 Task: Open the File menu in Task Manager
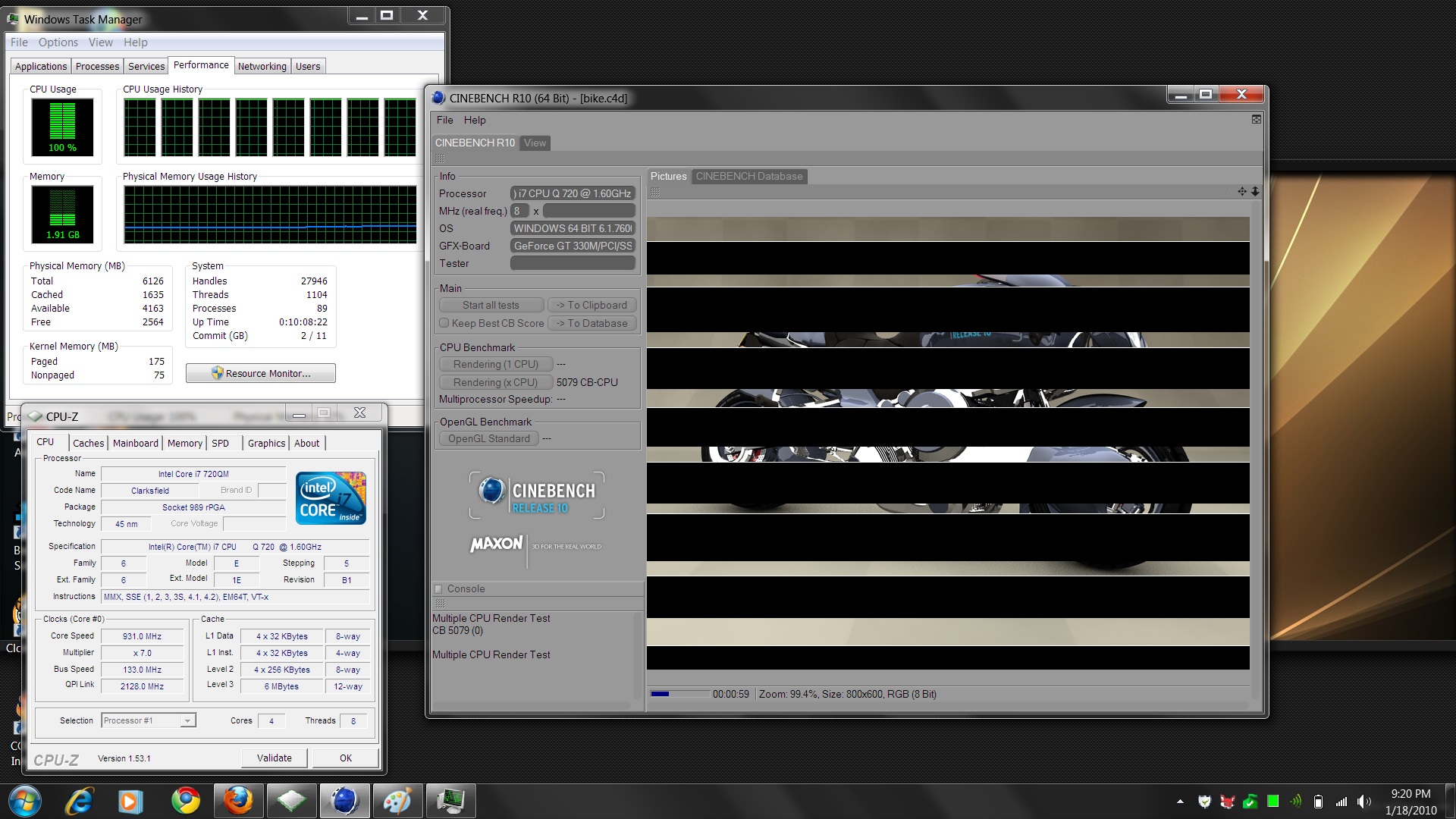(x=19, y=42)
